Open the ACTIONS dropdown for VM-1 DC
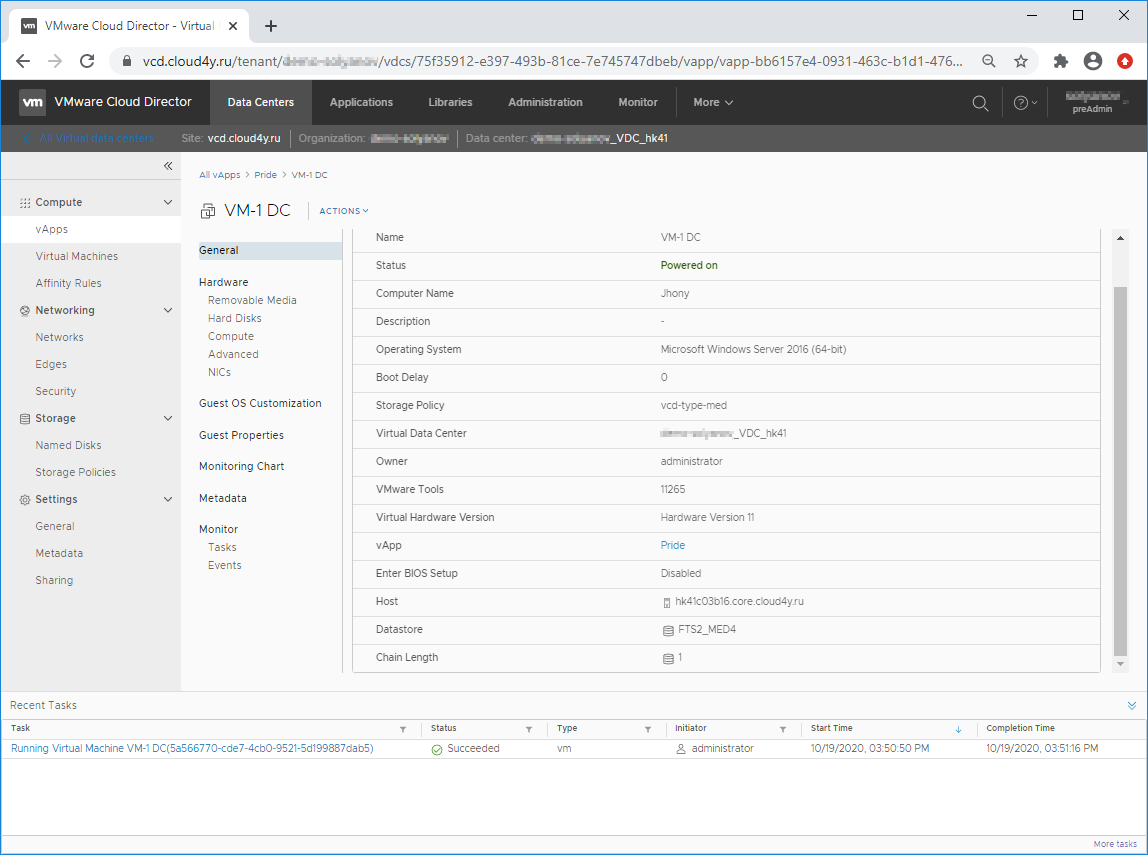The height and width of the screenshot is (855, 1148). tap(343, 211)
